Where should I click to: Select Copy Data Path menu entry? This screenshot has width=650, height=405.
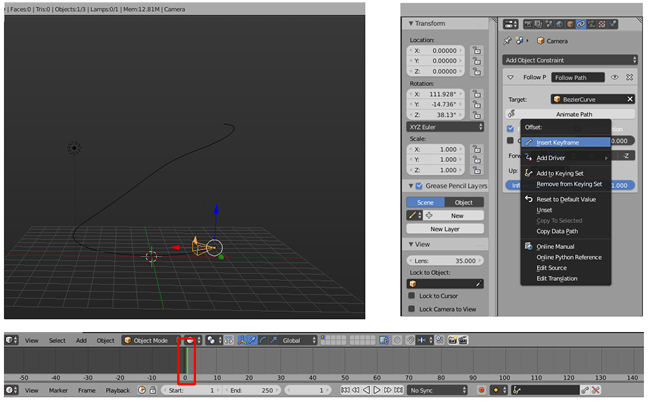click(x=557, y=231)
